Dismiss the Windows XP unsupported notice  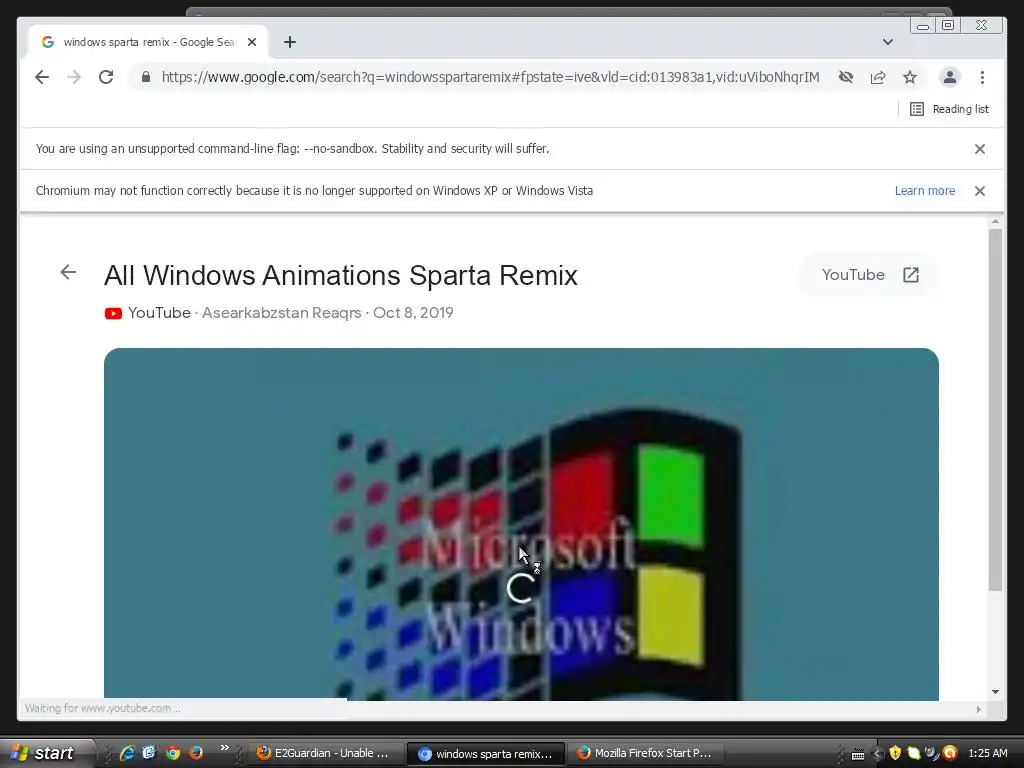[x=980, y=191]
